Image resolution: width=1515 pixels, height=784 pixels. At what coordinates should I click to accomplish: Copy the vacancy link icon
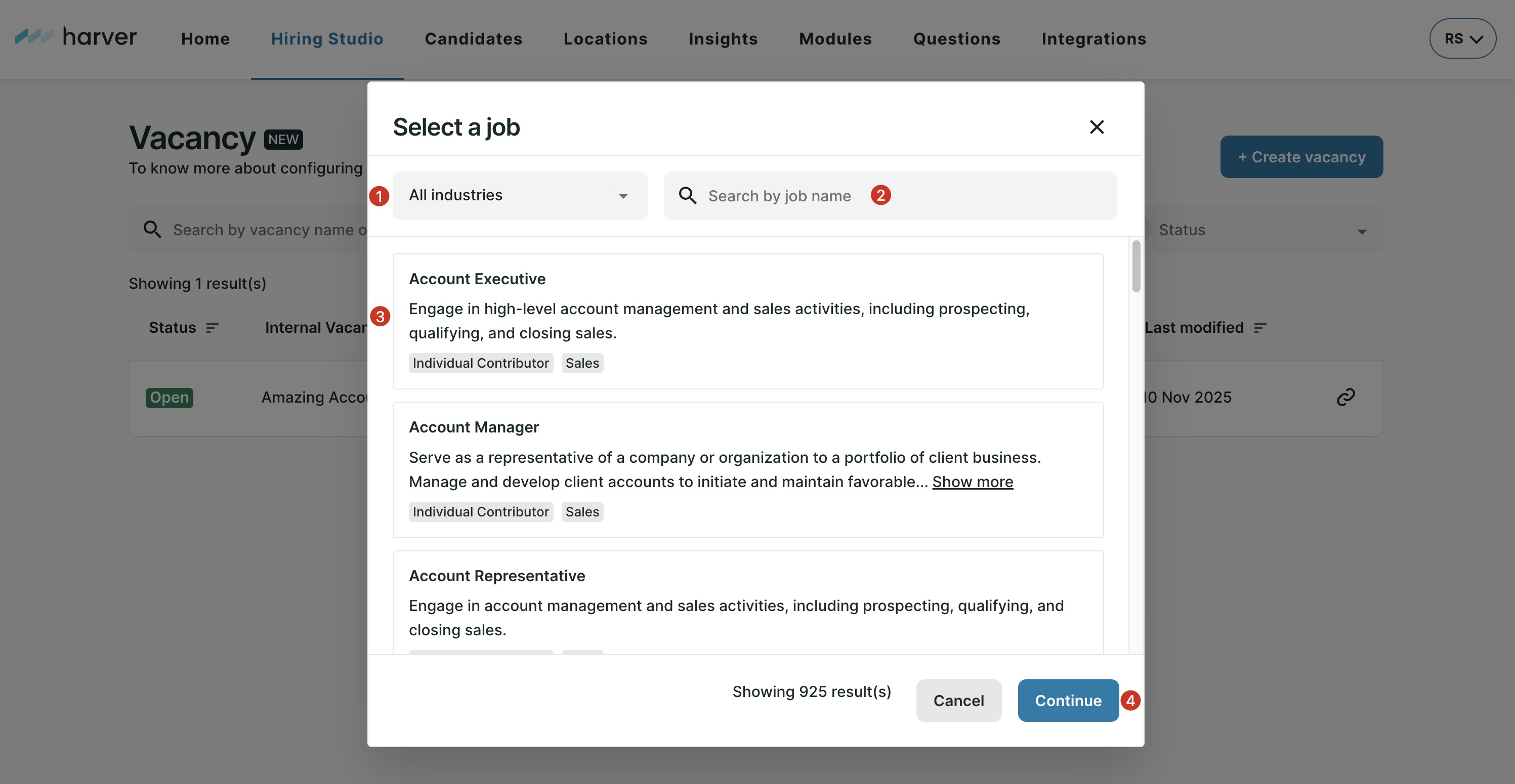tap(1345, 397)
